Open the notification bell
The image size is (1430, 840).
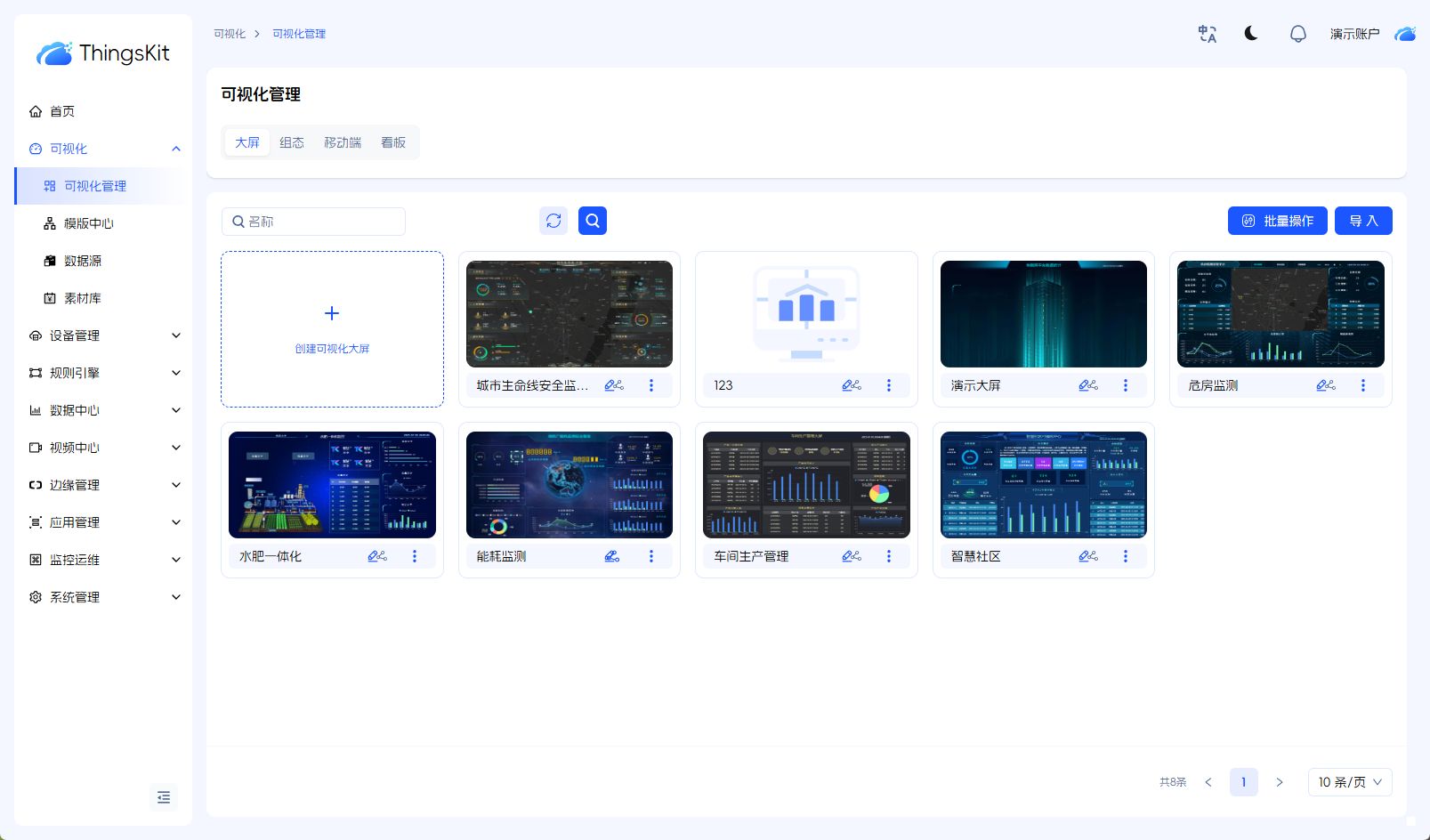coord(1298,34)
